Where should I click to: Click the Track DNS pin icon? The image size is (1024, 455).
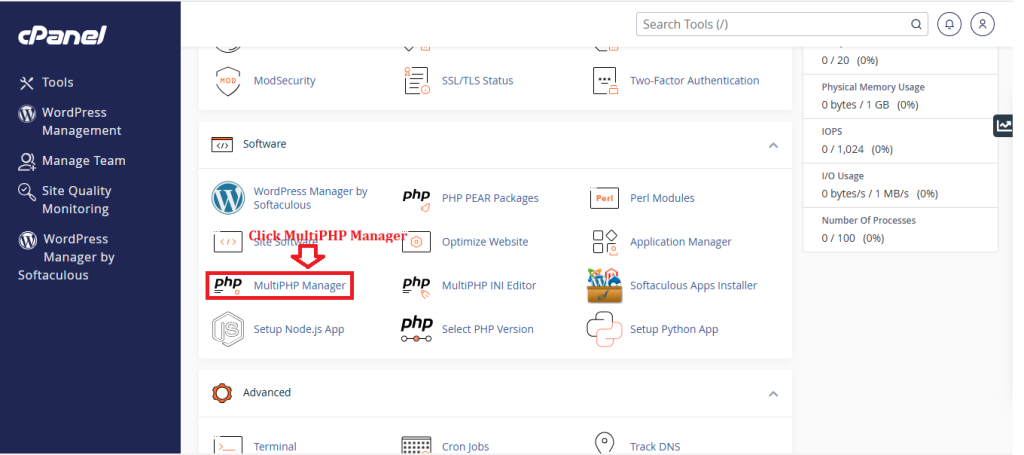tap(605, 444)
